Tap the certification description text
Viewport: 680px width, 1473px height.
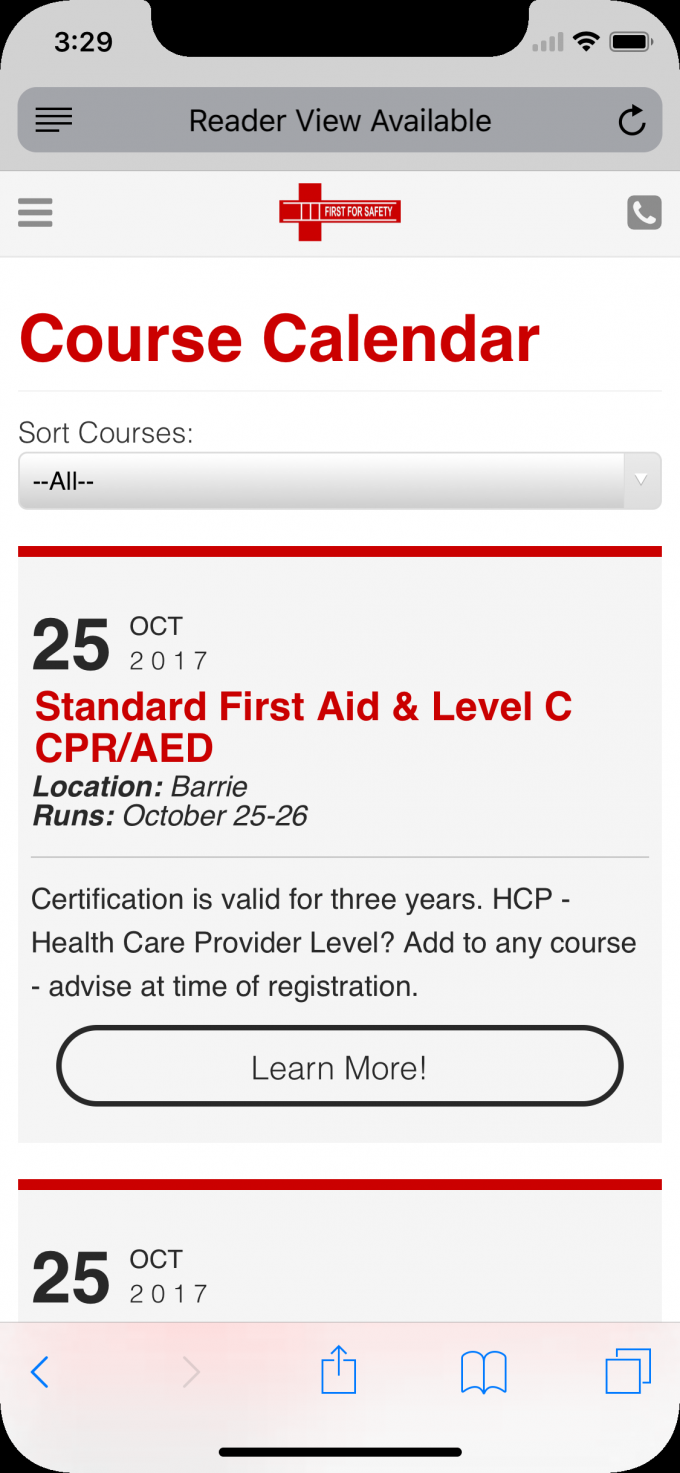pos(334,942)
